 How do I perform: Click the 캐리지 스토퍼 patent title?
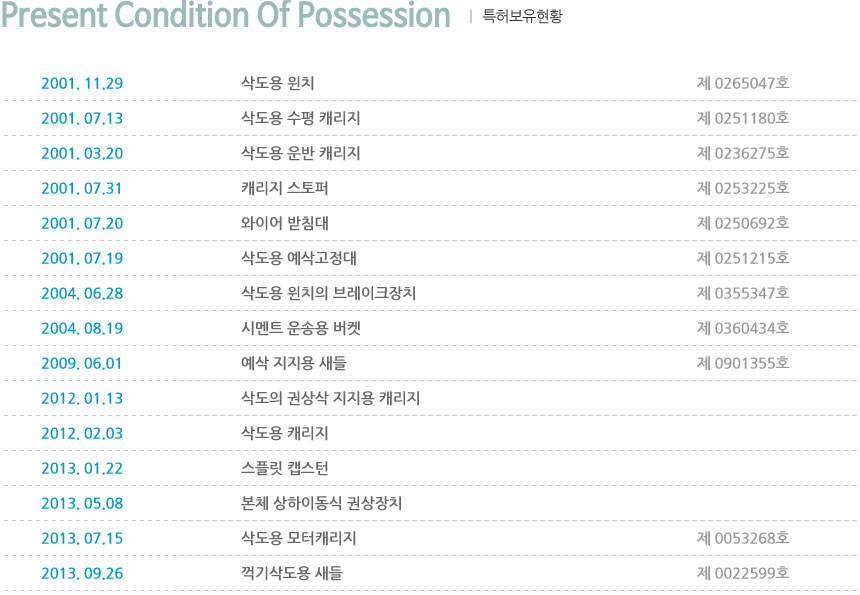pyautogui.click(x=285, y=188)
